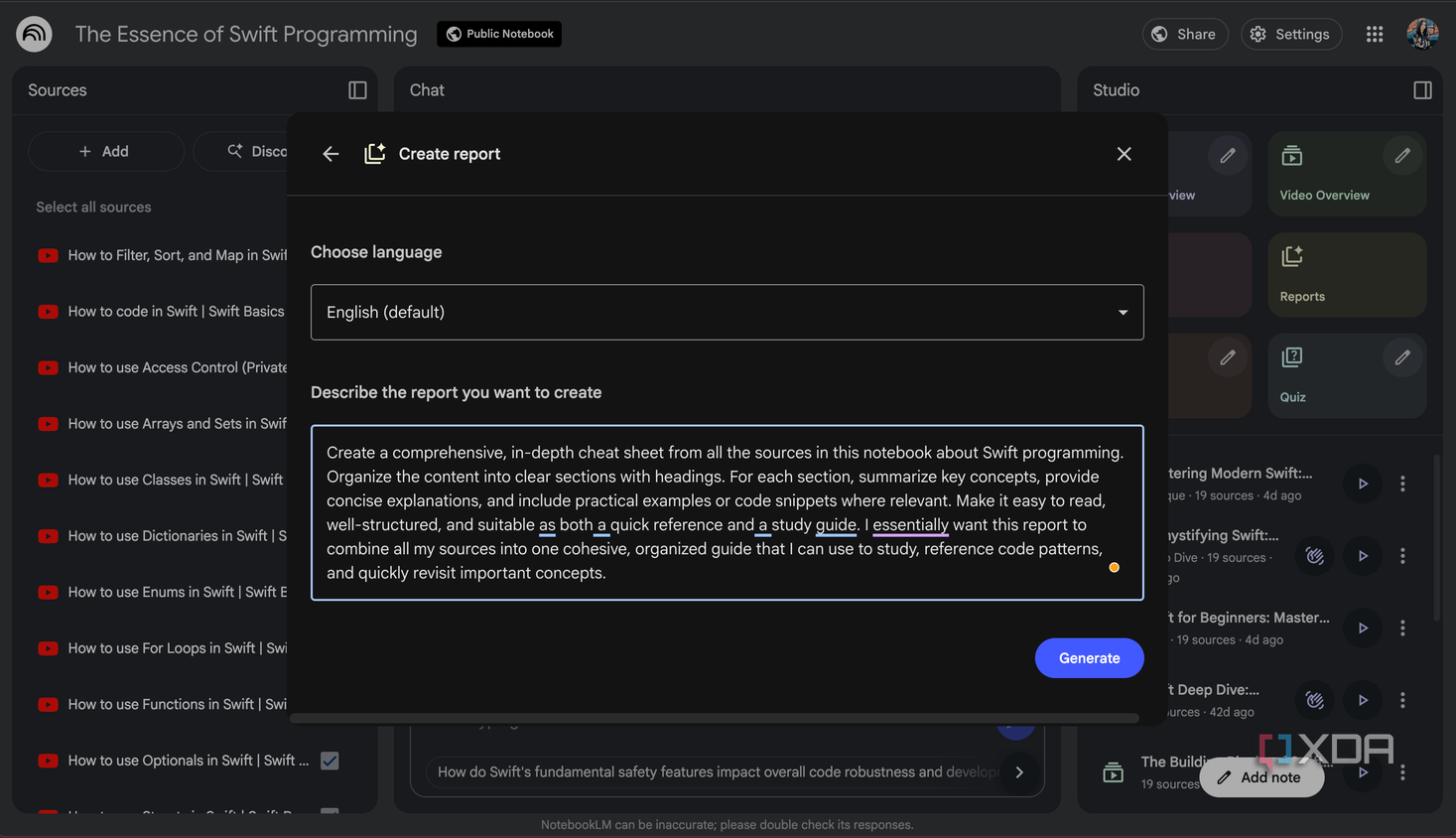Open more options for the 42d ago item
The image size is (1456, 838).
[1402, 700]
